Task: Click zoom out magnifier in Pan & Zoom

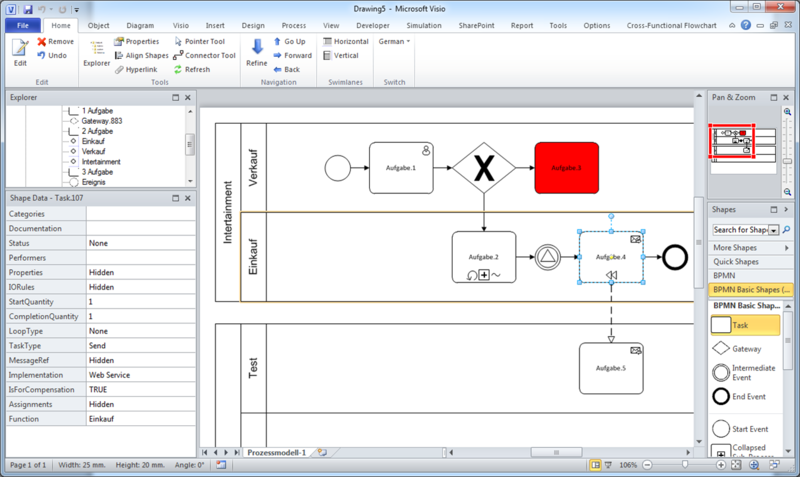Action: pyautogui.click(x=787, y=192)
